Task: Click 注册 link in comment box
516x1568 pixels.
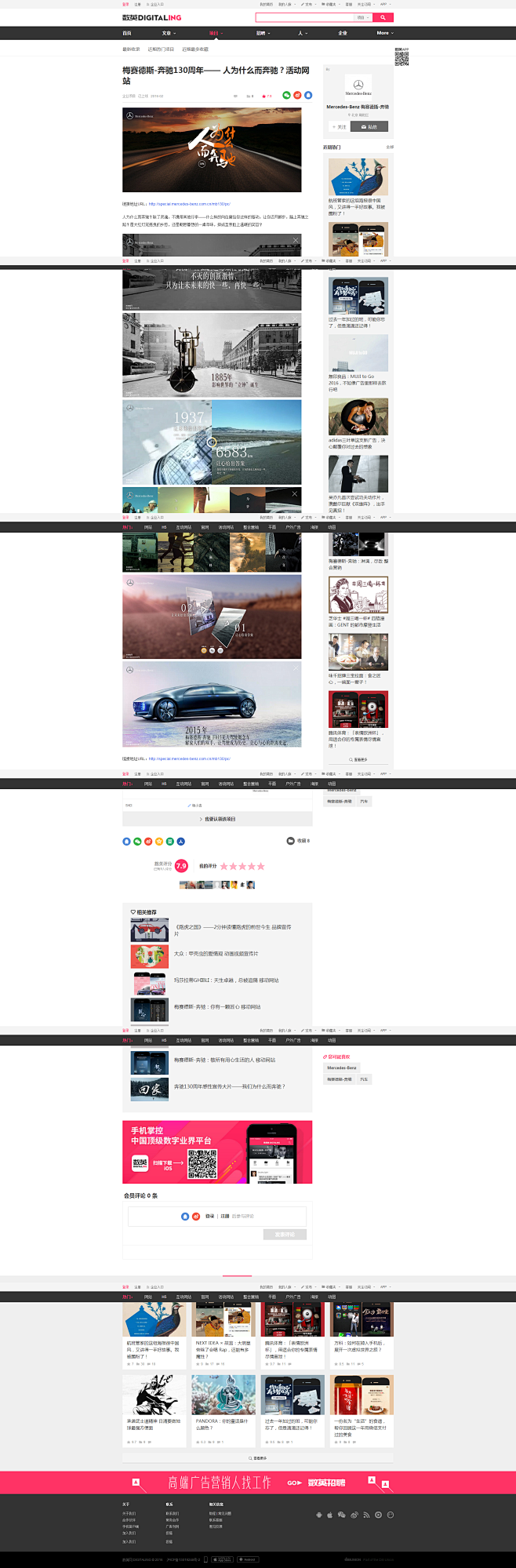Action: [x=225, y=1216]
